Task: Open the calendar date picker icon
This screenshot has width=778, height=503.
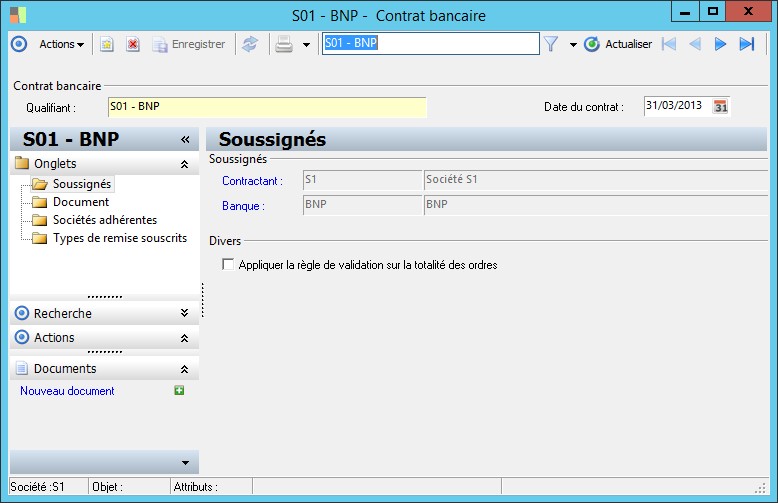Action: click(x=720, y=106)
